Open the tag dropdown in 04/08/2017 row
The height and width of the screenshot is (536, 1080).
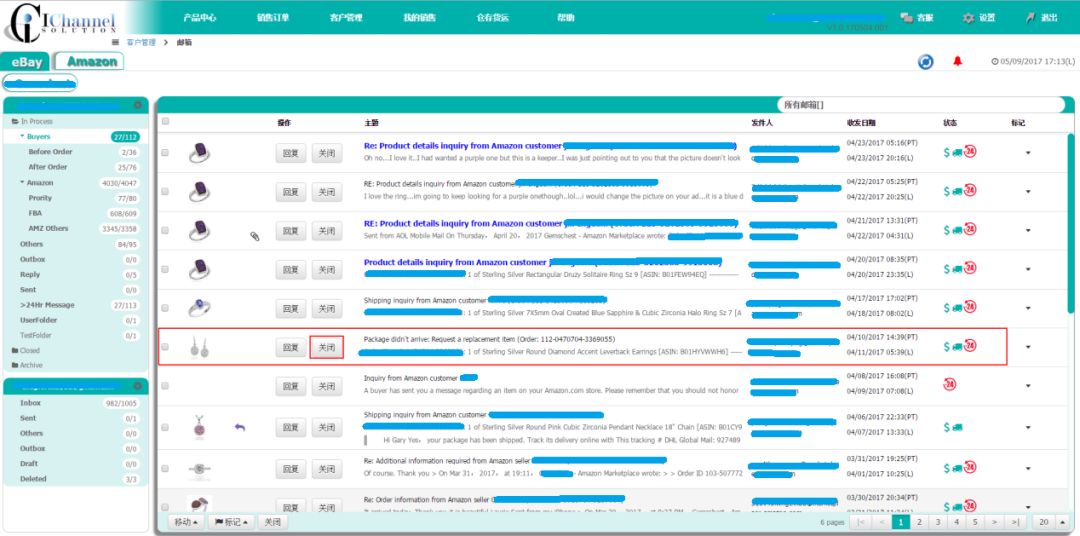point(1028,386)
